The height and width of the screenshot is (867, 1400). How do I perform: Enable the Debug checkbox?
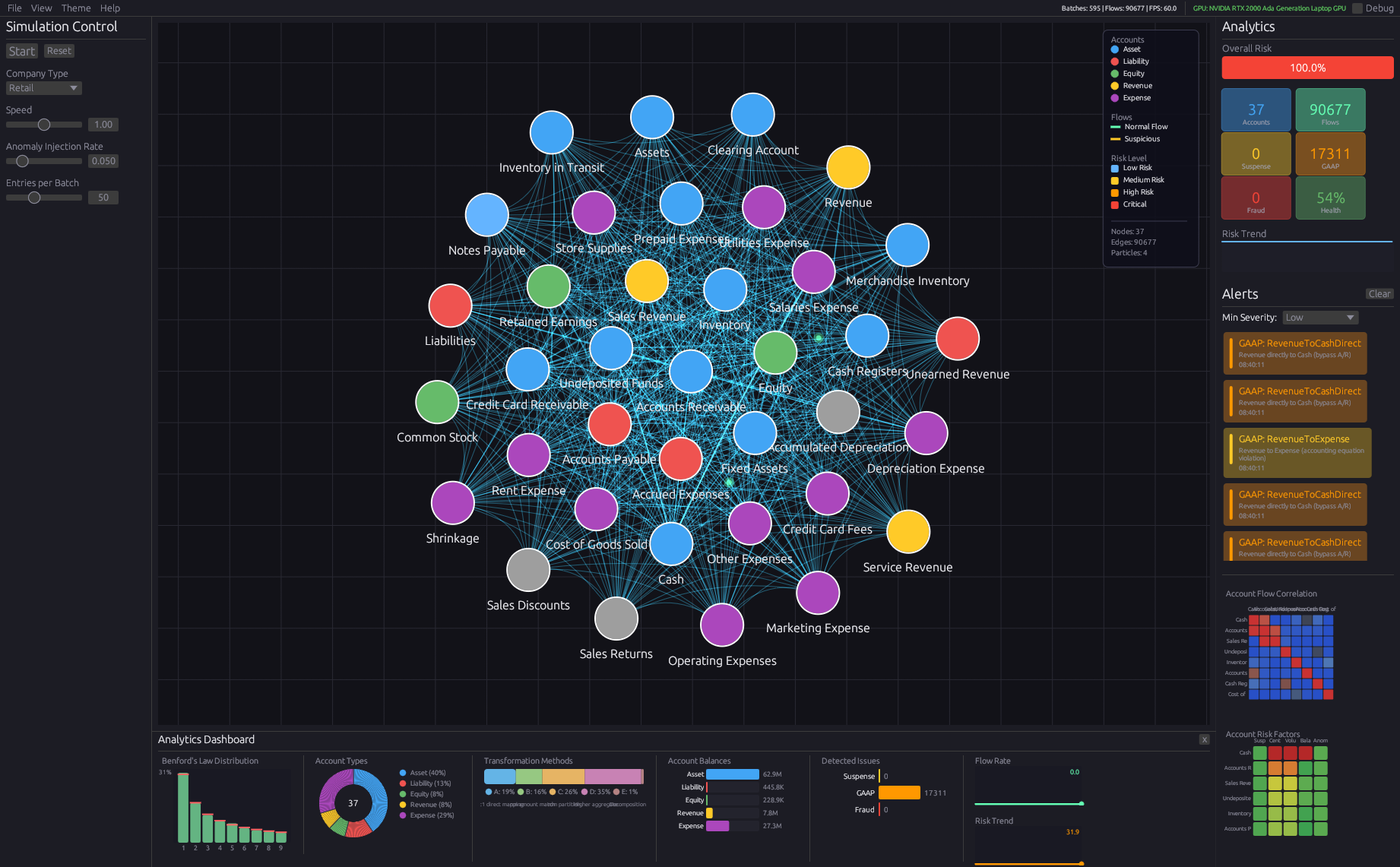point(1356,8)
